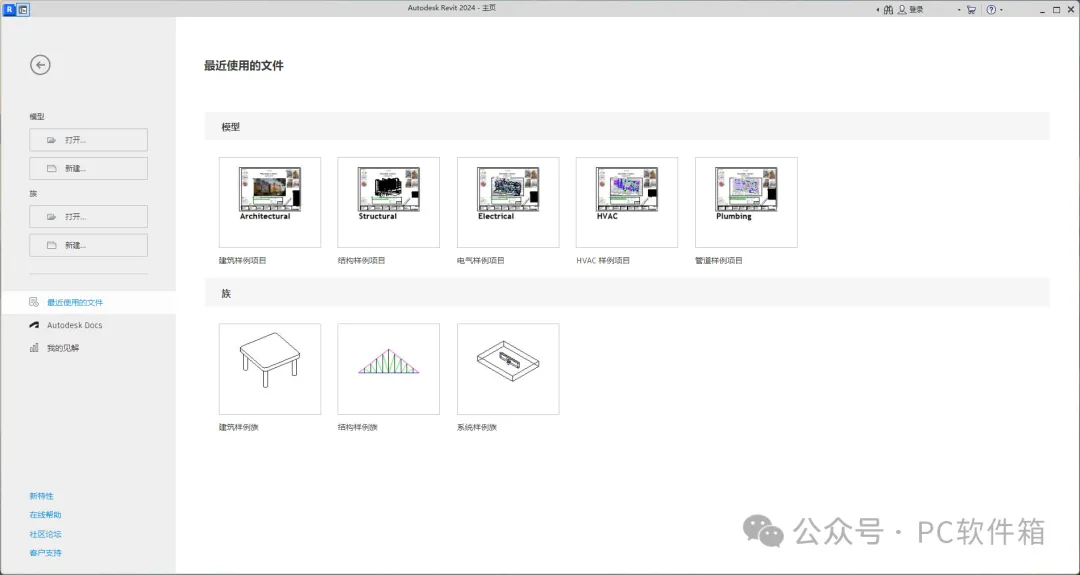Sign in with the 登录 user button
The height and width of the screenshot is (575, 1080).
(x=911, y=10)
